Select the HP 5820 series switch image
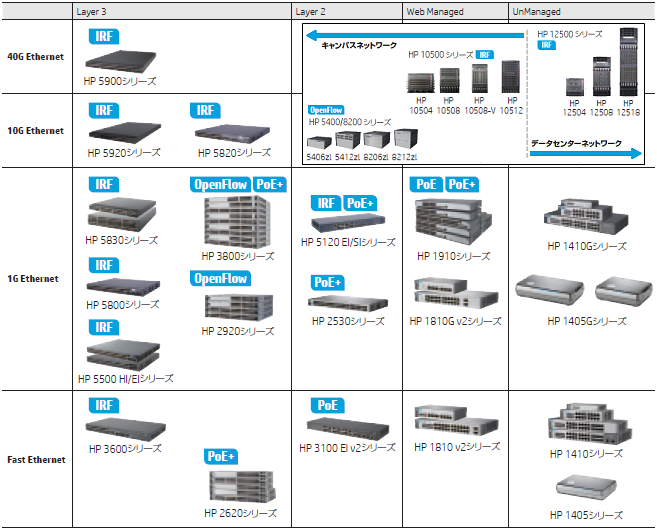Image resolution: width=657 pixels, height=531 pixels. click(233, 134)
